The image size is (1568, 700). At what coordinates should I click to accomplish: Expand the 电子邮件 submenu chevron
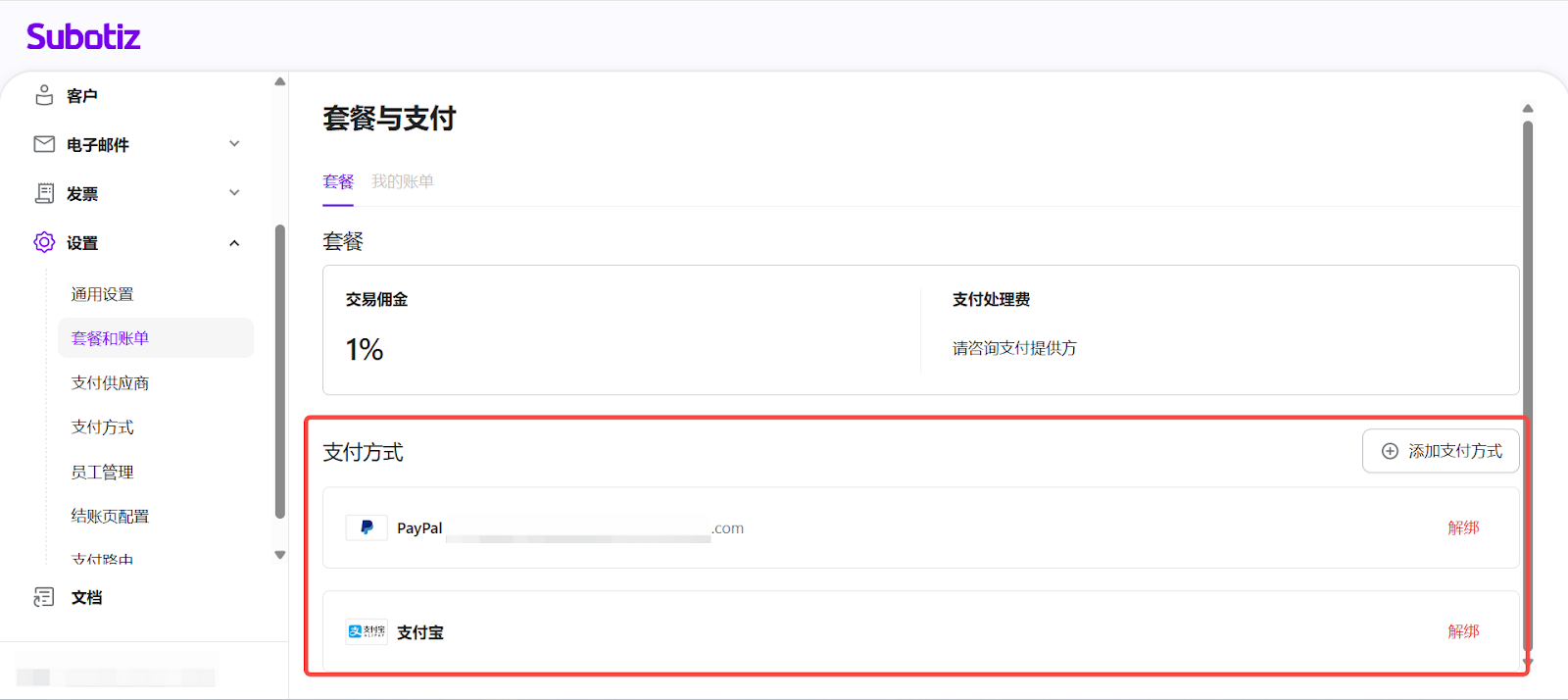tap(234, 144)
